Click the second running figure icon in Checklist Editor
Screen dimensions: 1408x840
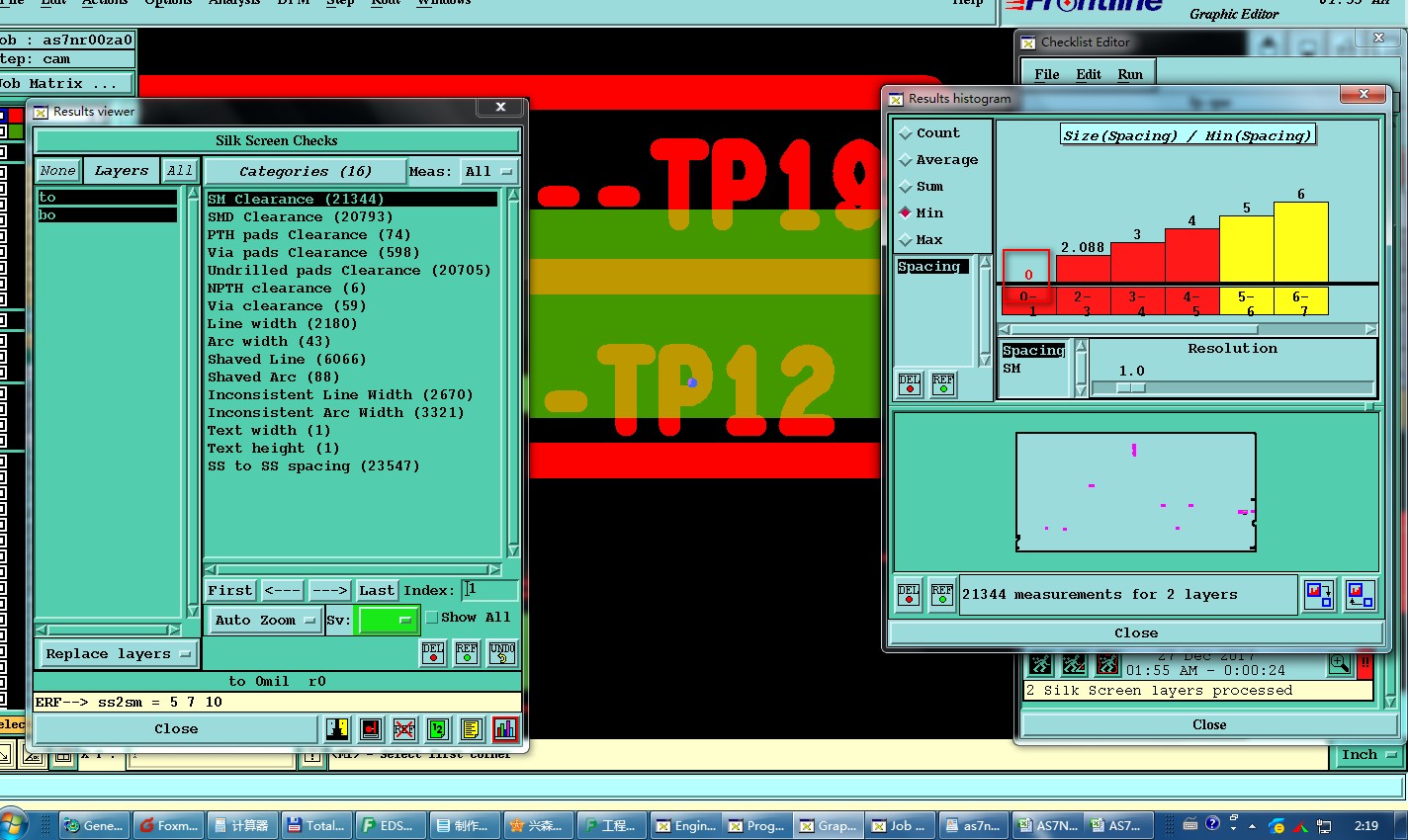(x=1074, y=664)
